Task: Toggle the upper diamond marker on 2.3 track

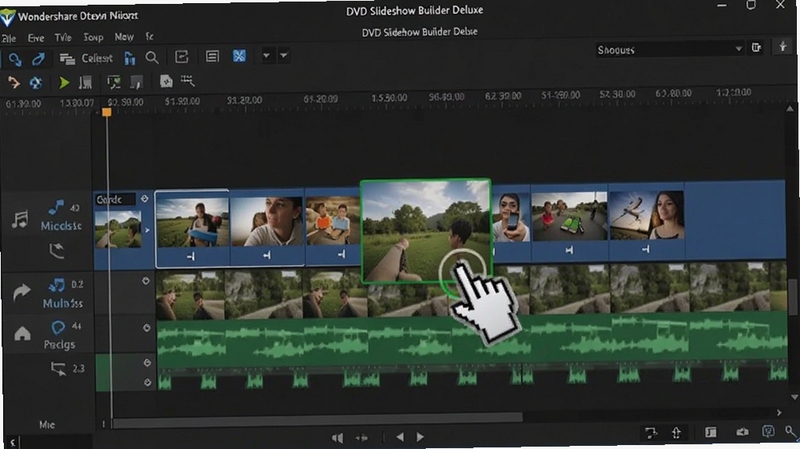Action: (x=147, y=362)
